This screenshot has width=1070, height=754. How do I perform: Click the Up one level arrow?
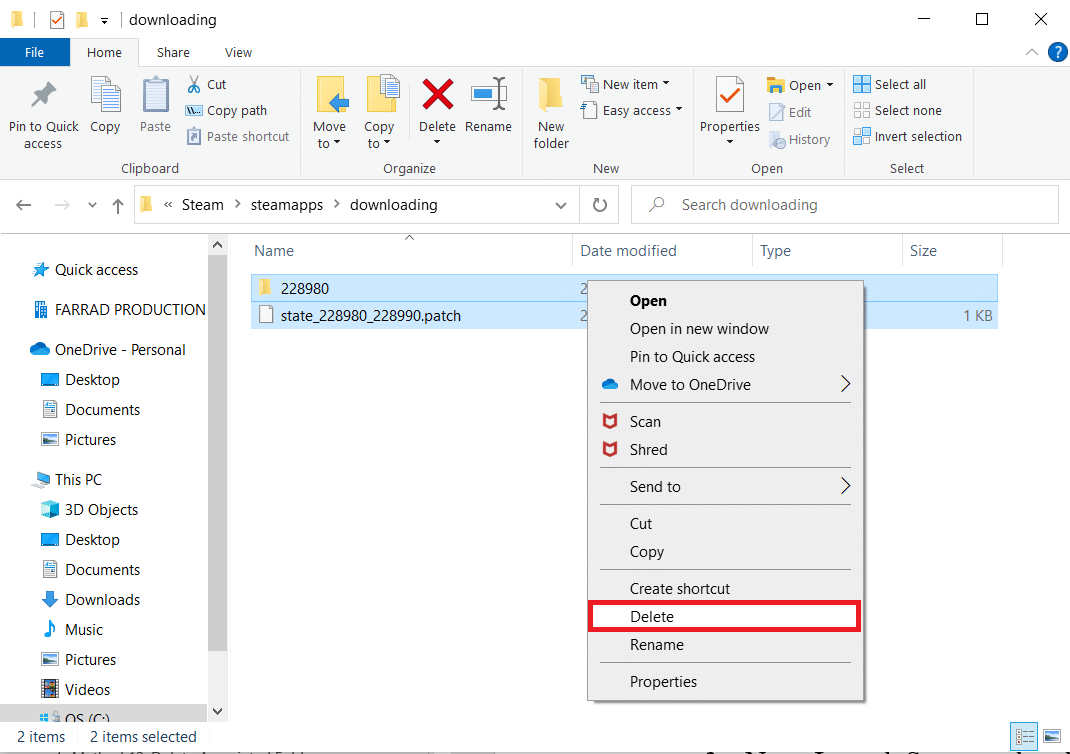(x=117, y=205)
